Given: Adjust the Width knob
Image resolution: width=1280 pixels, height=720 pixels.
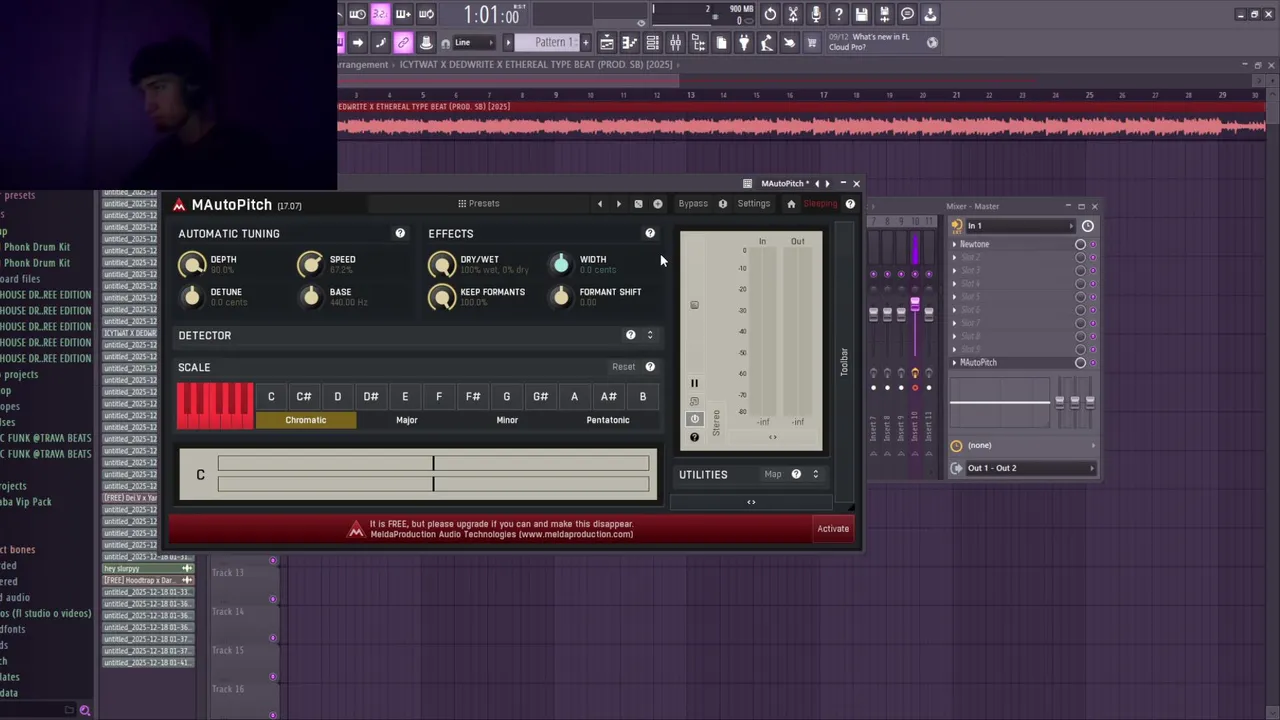Looking at the screenshot, I should [x=561, y=264].
